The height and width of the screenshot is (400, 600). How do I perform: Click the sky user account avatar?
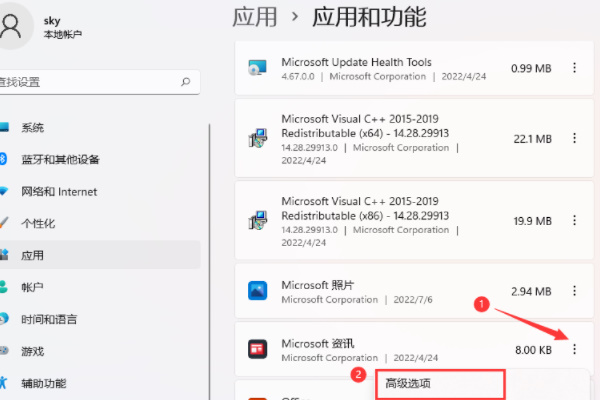point(10,27)
